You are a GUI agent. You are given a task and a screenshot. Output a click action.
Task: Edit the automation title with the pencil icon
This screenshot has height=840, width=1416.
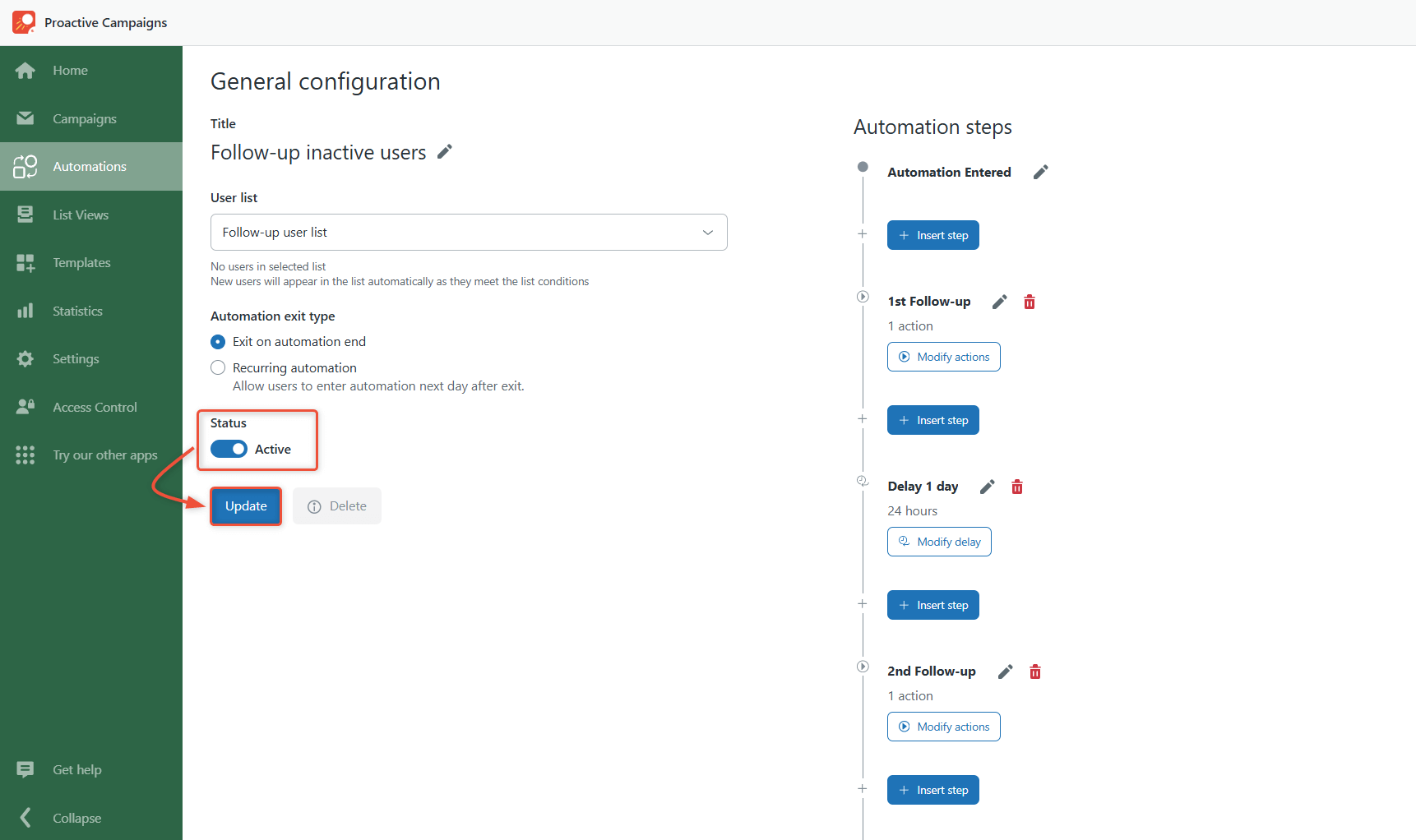click(445, 151)
